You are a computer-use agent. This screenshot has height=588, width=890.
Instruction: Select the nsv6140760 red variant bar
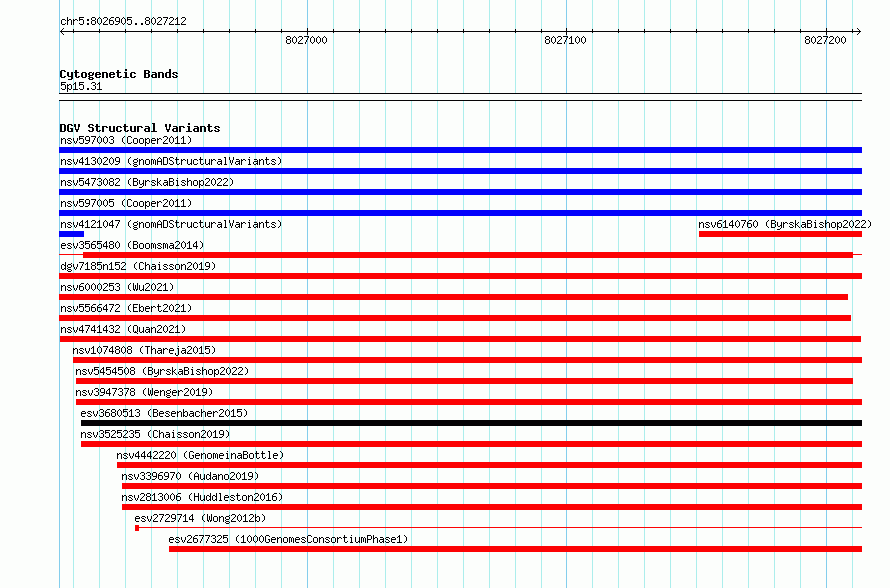(780, 234)
